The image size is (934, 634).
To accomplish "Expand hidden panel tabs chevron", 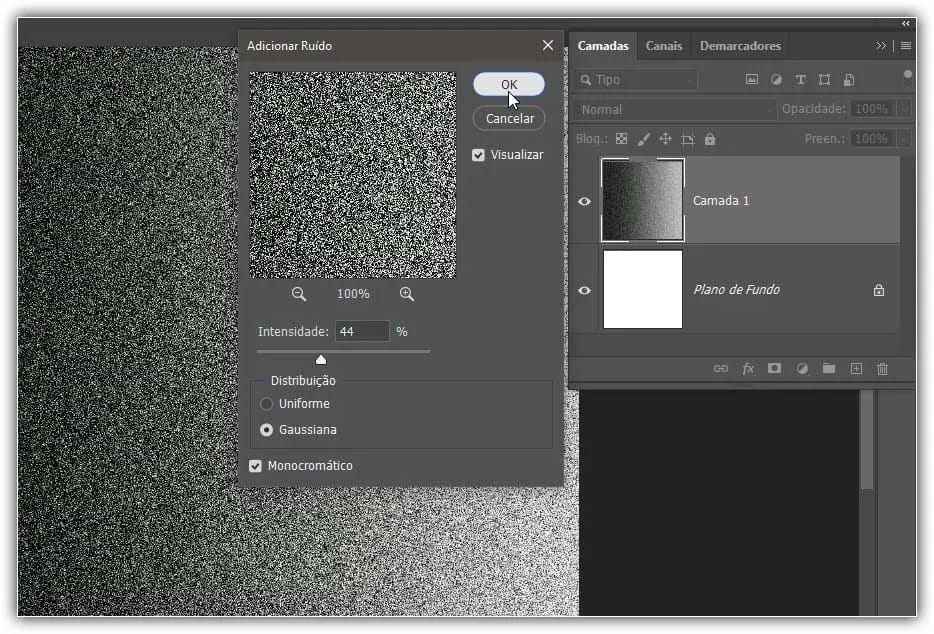I will [881, 46].
